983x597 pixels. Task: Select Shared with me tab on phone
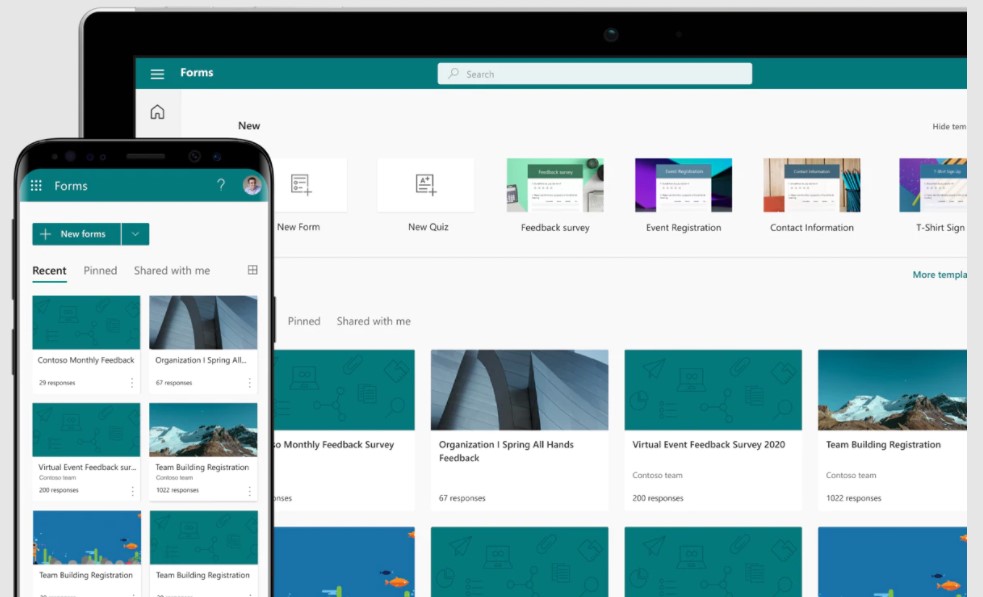pos(172,271)
